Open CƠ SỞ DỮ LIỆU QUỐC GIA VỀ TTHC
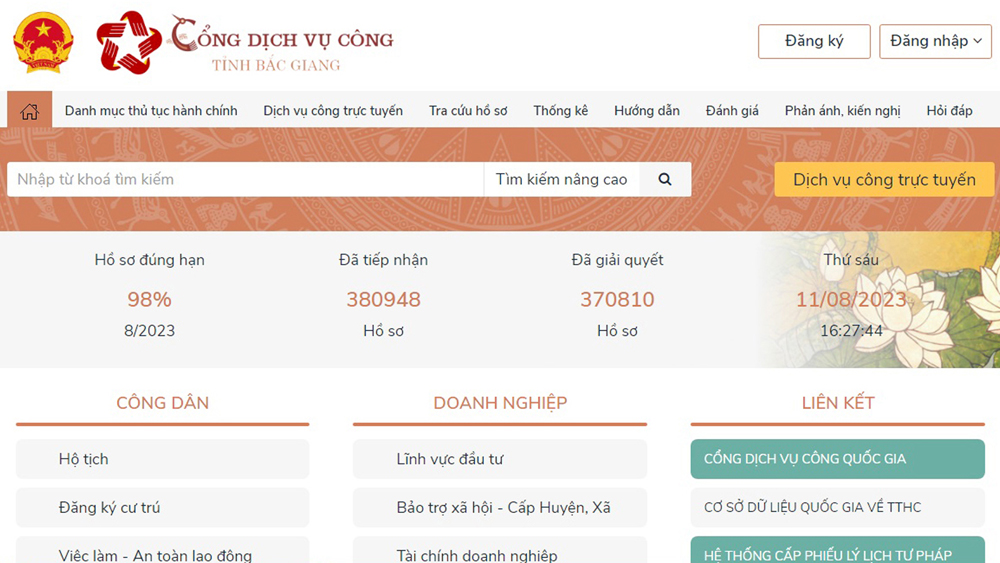1000x563 pixels. tap(837, 508)
